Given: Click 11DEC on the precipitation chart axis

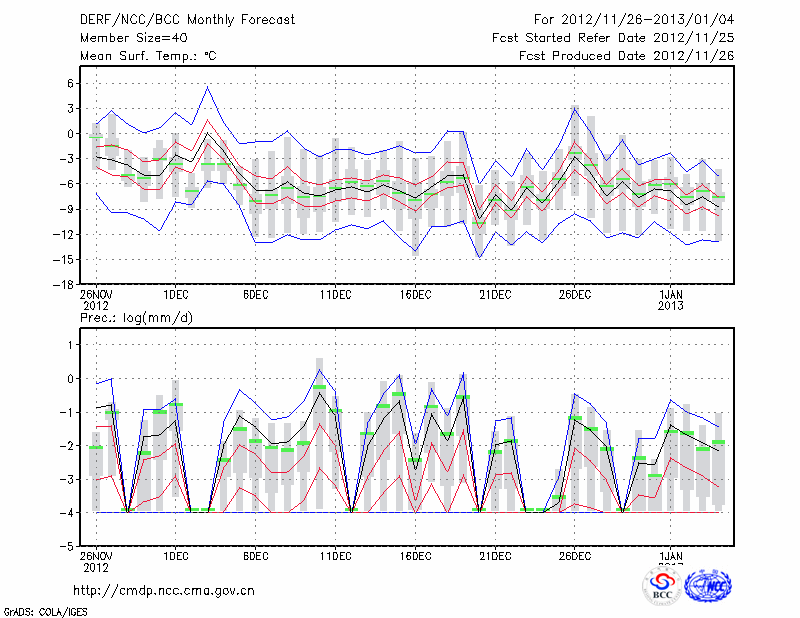Looking at the screenshot, I should click(x=335, y=555).
